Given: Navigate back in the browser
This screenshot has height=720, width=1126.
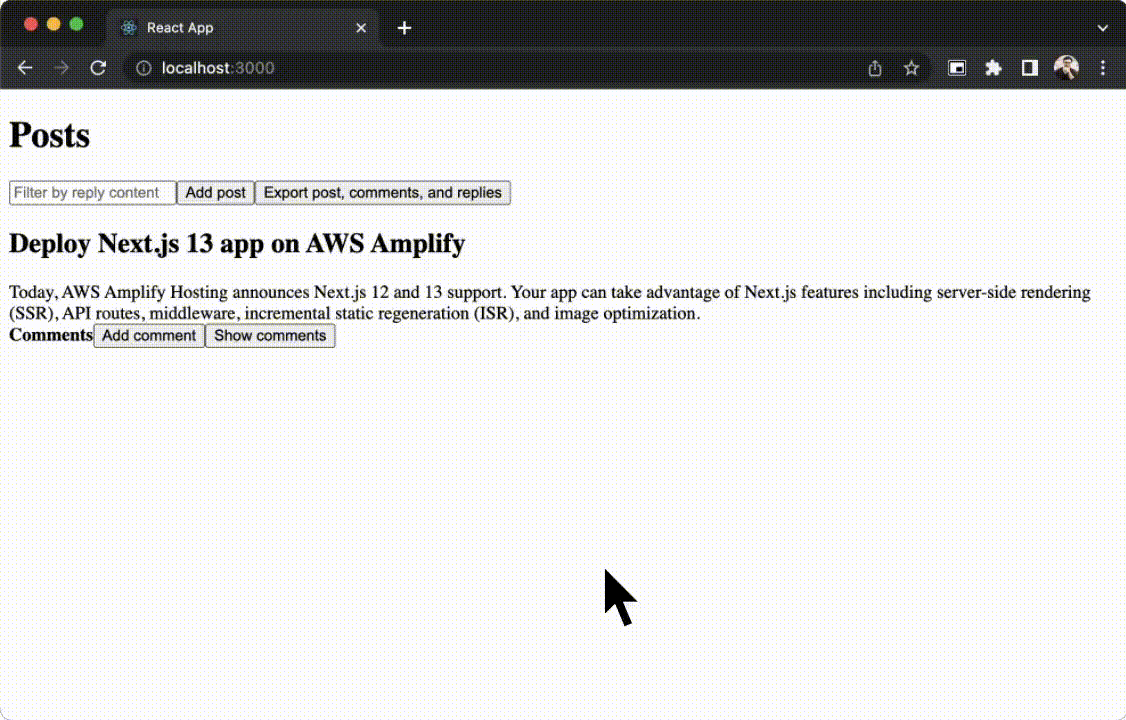Looking at the screenshot, I should tap(25, 68).
